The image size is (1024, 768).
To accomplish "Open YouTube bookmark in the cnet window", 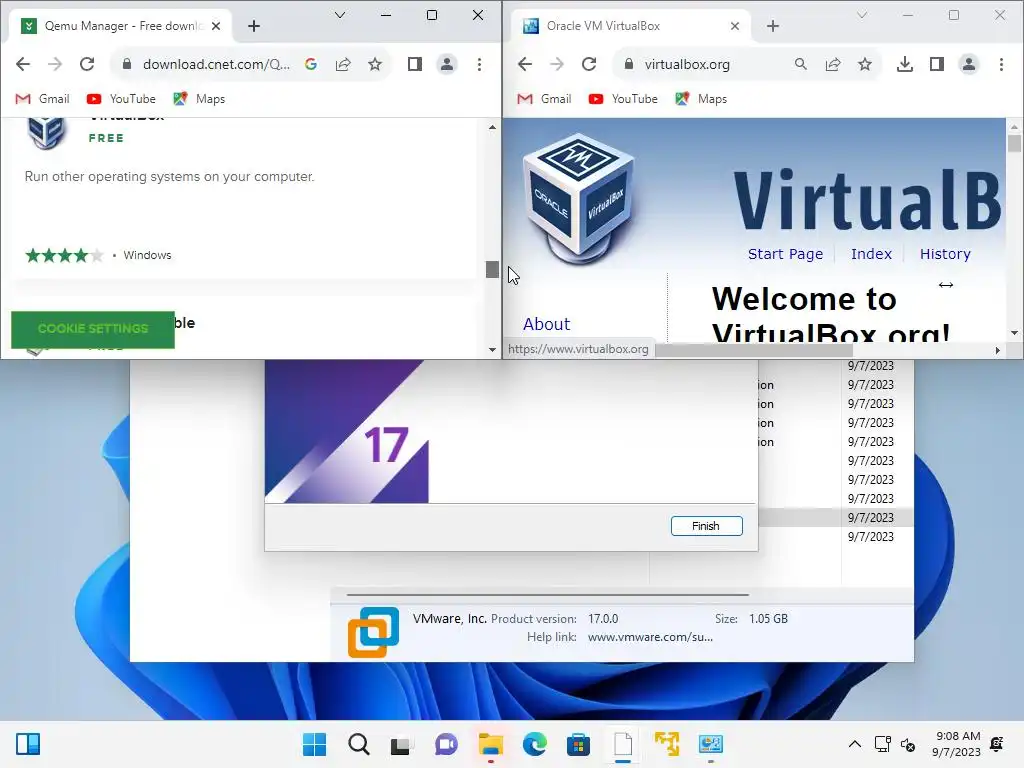I will coord(121,99).
